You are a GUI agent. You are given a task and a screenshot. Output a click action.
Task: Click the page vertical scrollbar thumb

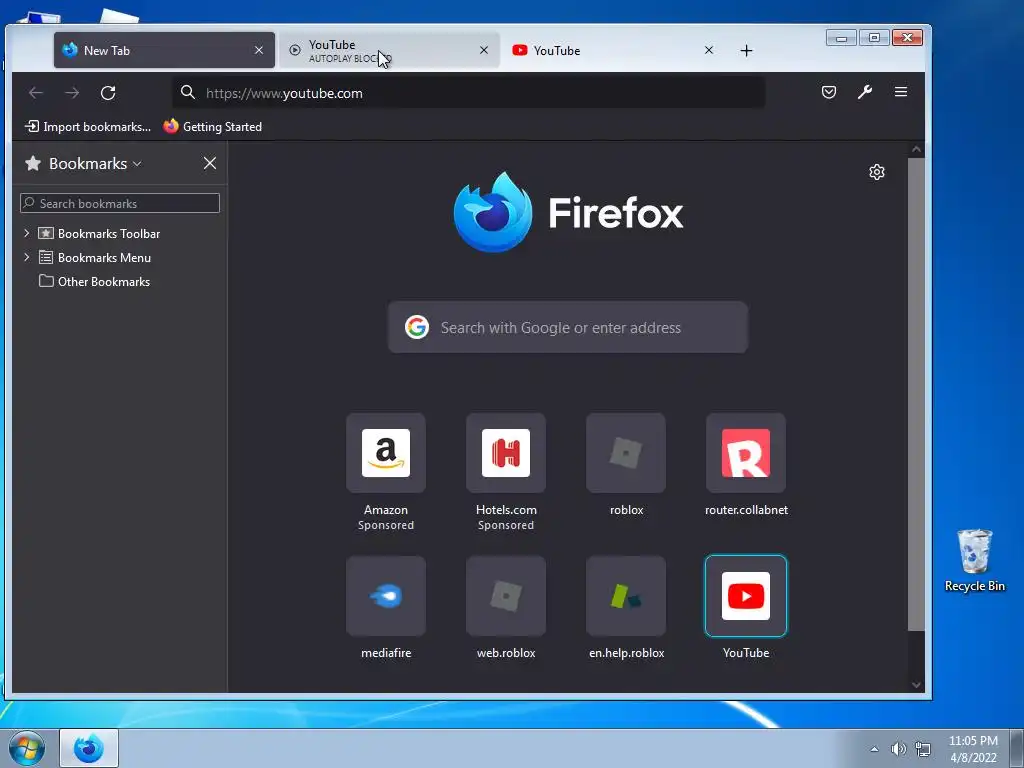coord(916,394)
